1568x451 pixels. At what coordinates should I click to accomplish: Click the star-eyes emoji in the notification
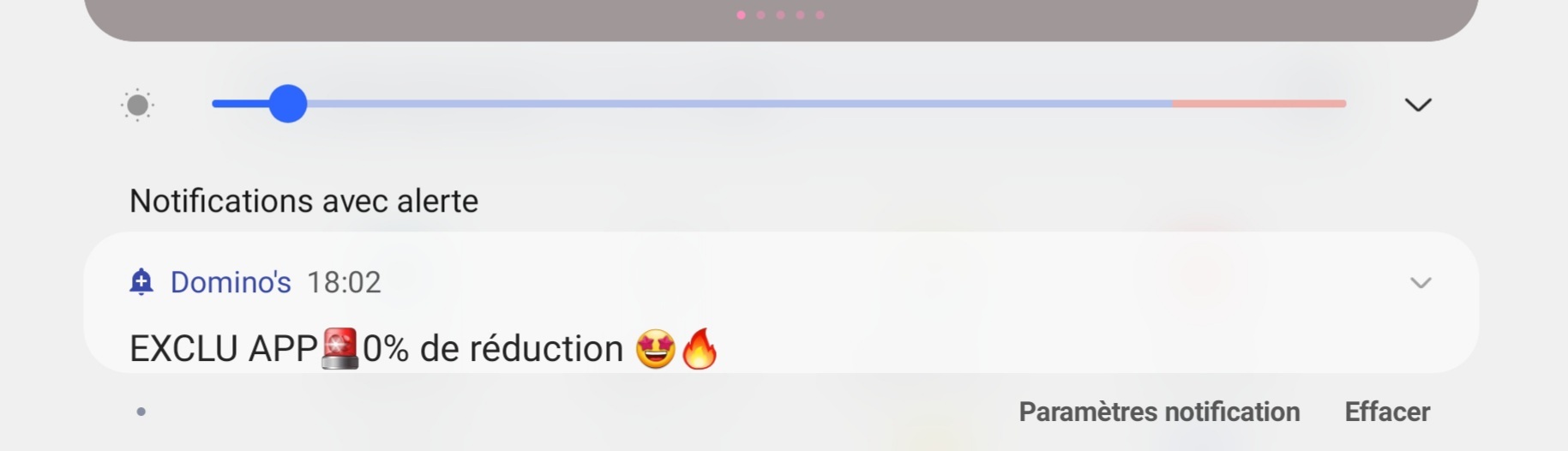point(656,349)
